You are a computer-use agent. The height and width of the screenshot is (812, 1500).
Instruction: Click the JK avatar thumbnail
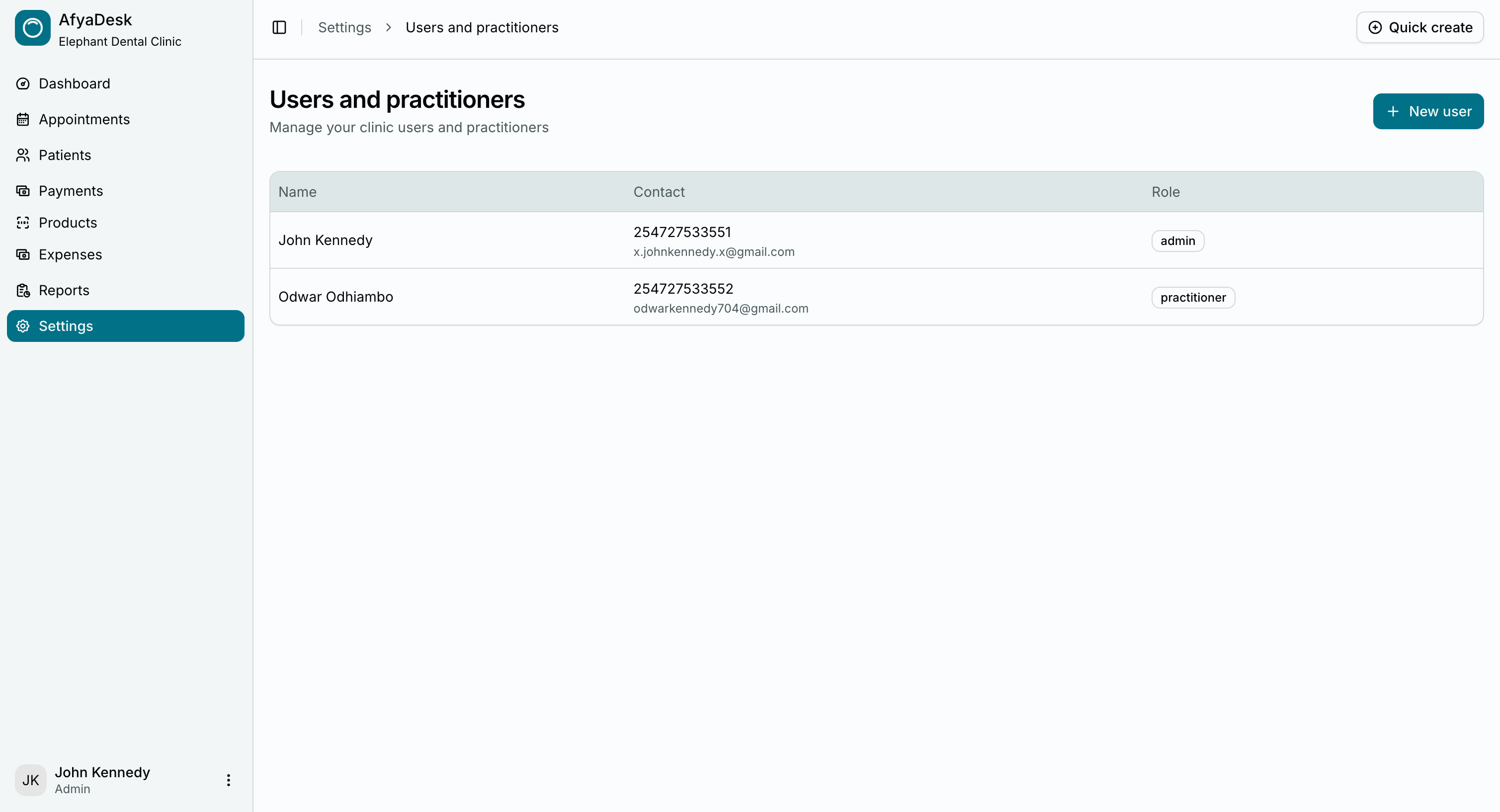[30, 780]
